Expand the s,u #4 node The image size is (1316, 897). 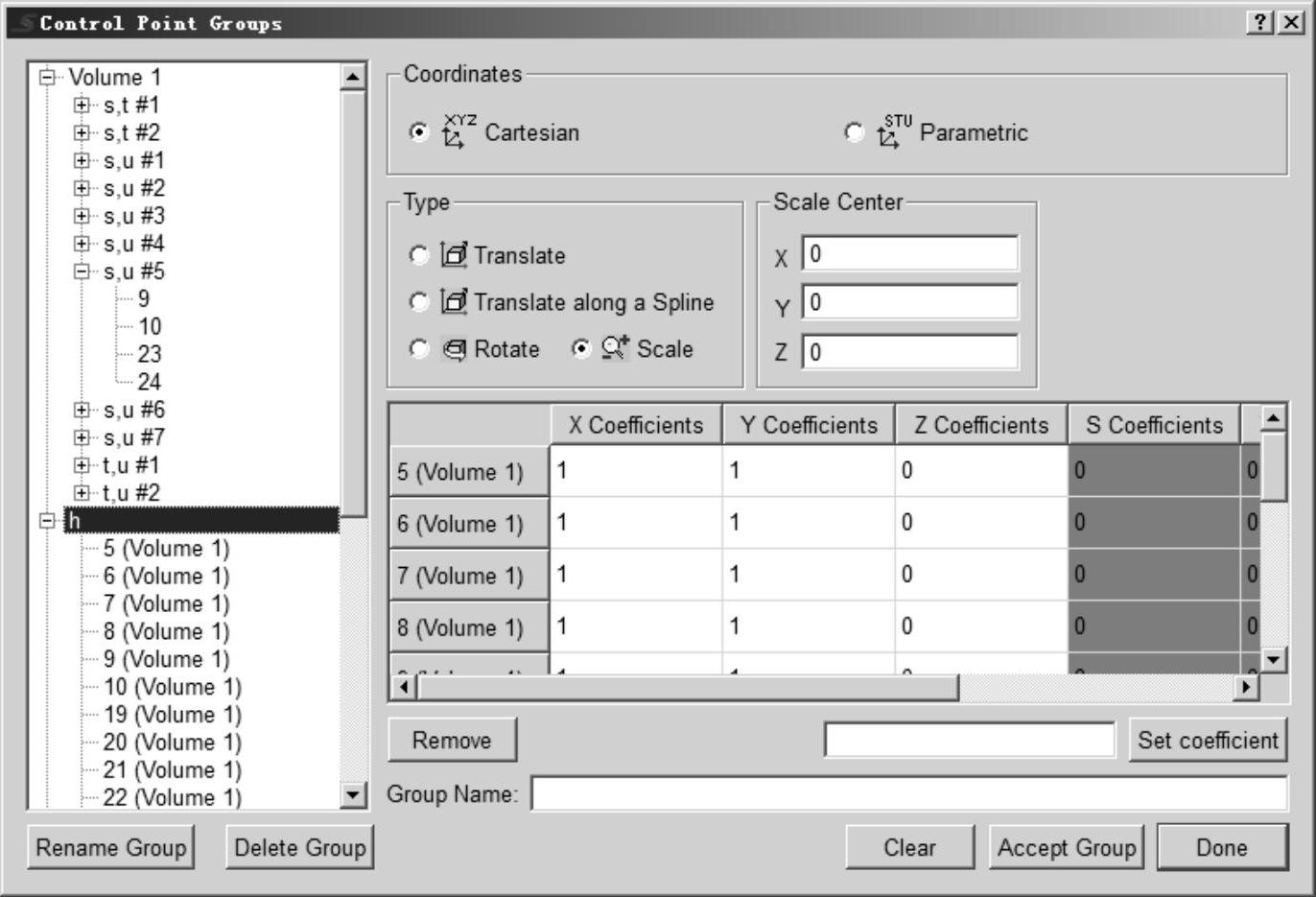[82, 245]
